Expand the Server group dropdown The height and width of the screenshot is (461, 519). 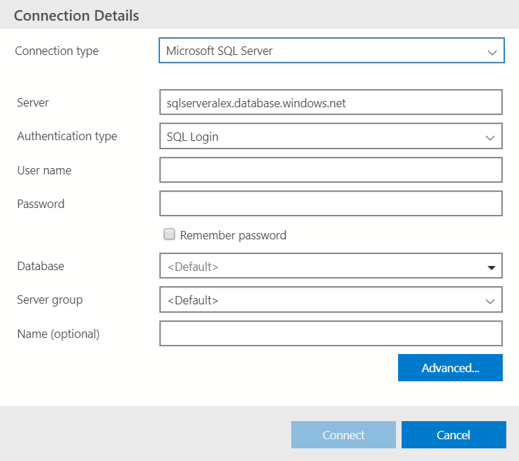pyautogui.click(x=331, y=300)
